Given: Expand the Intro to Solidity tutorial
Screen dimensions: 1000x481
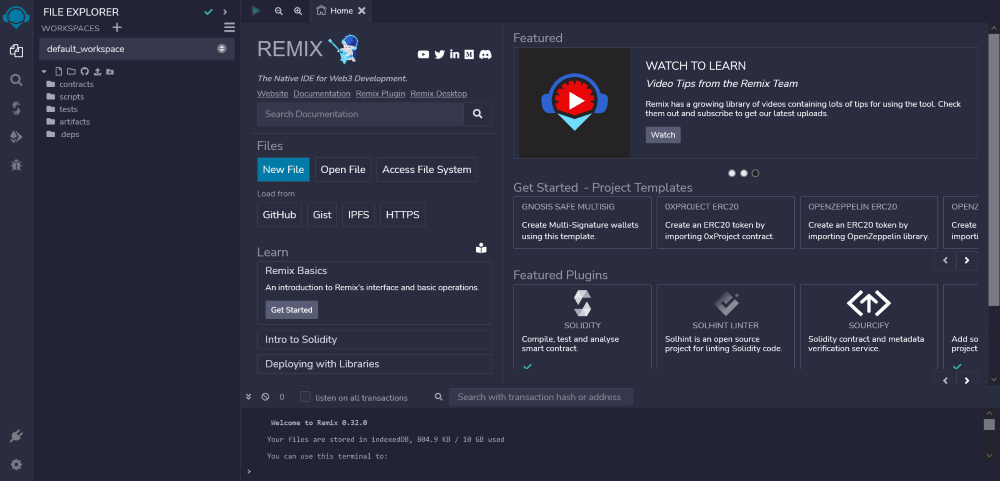Looking at the screenshot, I should (374, 339).
